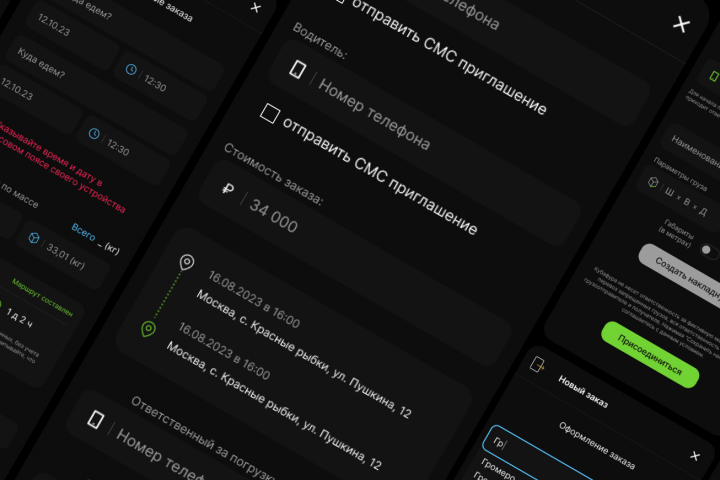Click the Оформление заказа heading
Viewport: 720px width, 480px height.
(597, 445)
